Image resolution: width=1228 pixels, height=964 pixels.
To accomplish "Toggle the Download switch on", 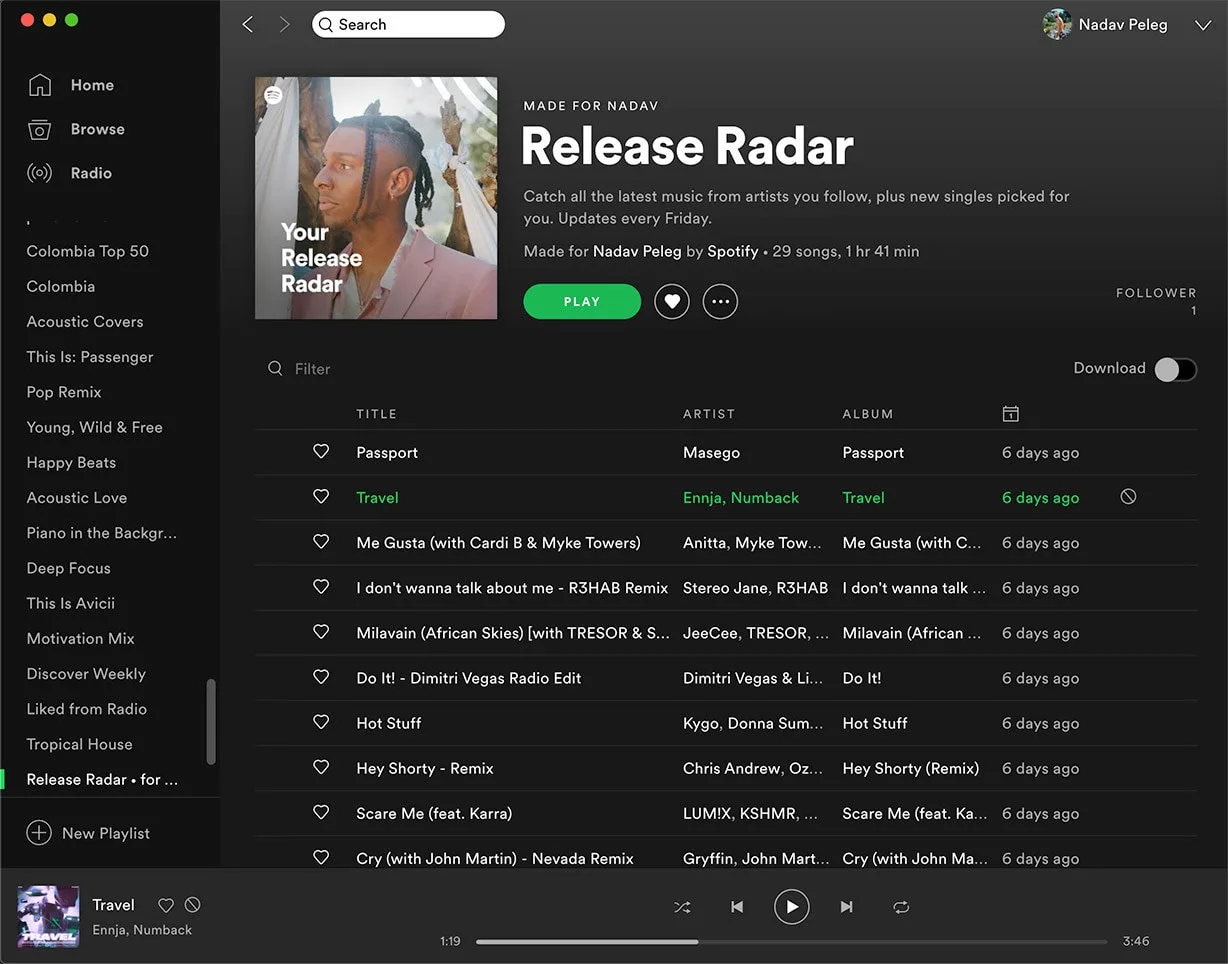I will (1175, 369).
